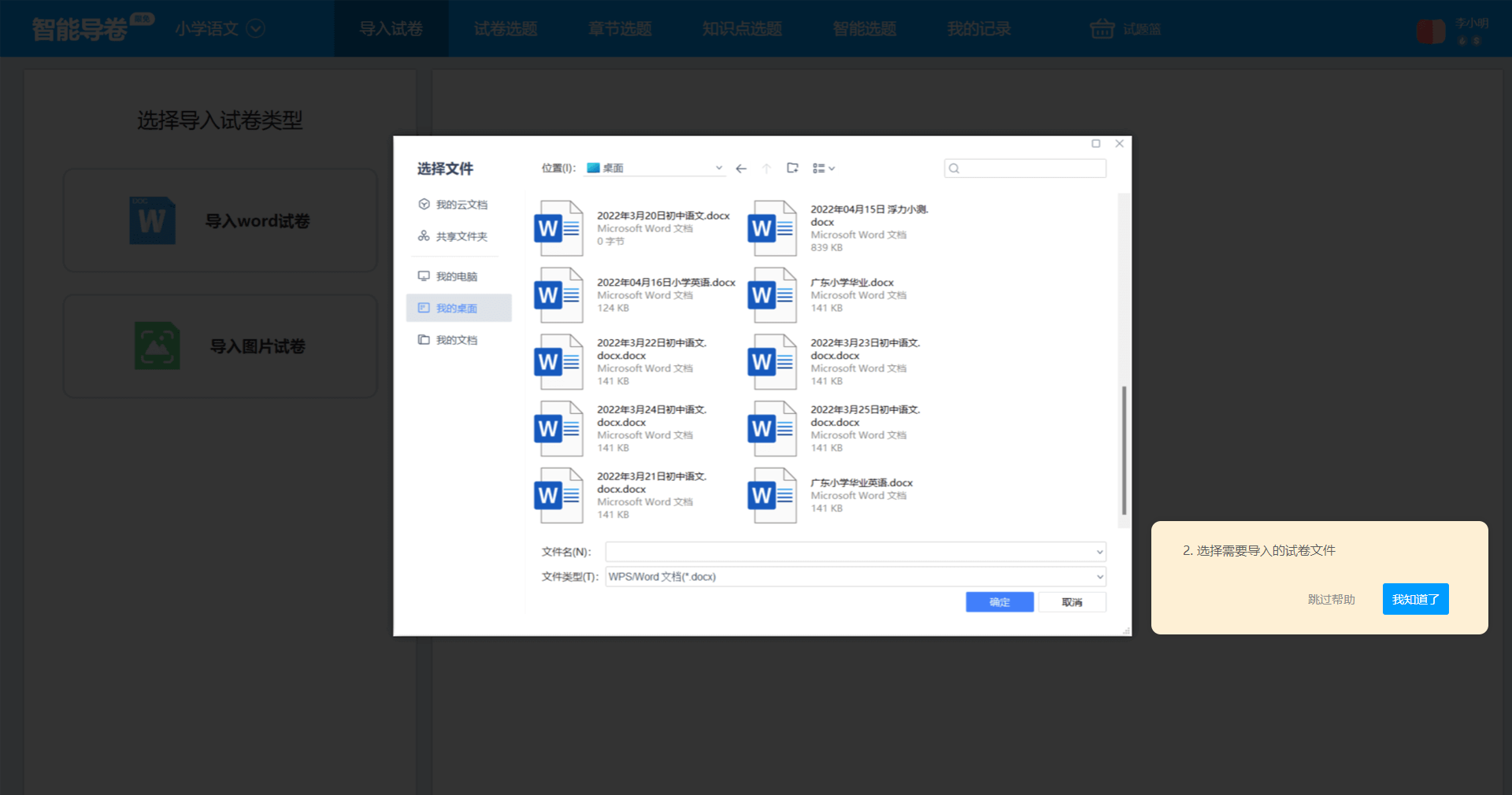Image resolution: width=1512 pixels, height=795 pixels.
Task: Click the file name 2022年3月20日初中语文.docx
Action: point(663,216)
